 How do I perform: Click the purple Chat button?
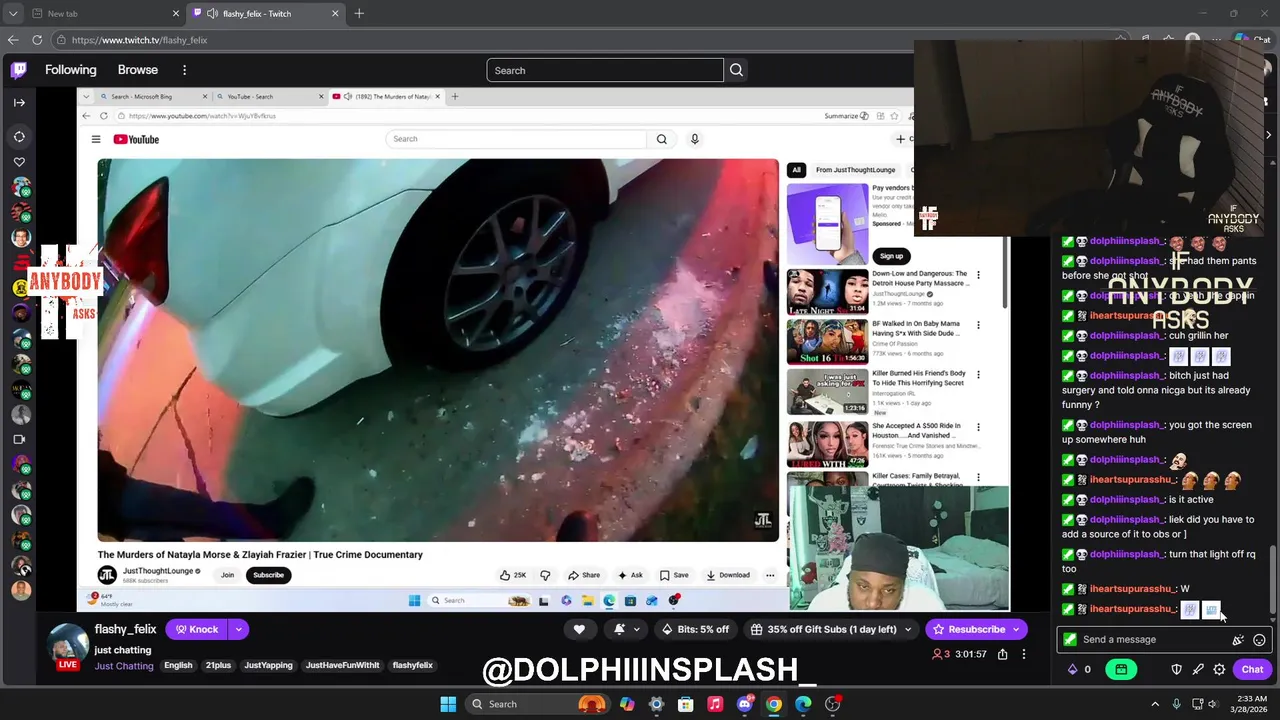pos(1252,670)
